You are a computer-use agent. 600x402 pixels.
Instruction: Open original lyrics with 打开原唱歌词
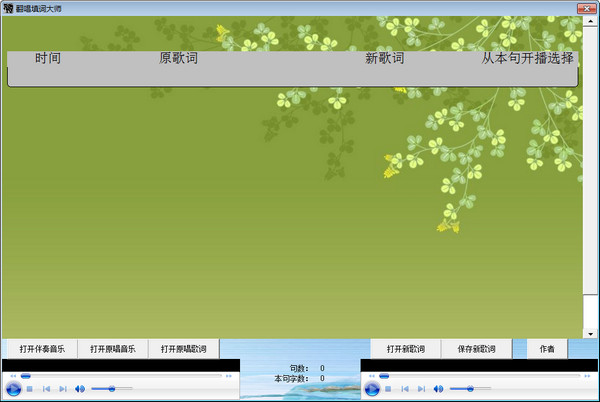(184, 349)
